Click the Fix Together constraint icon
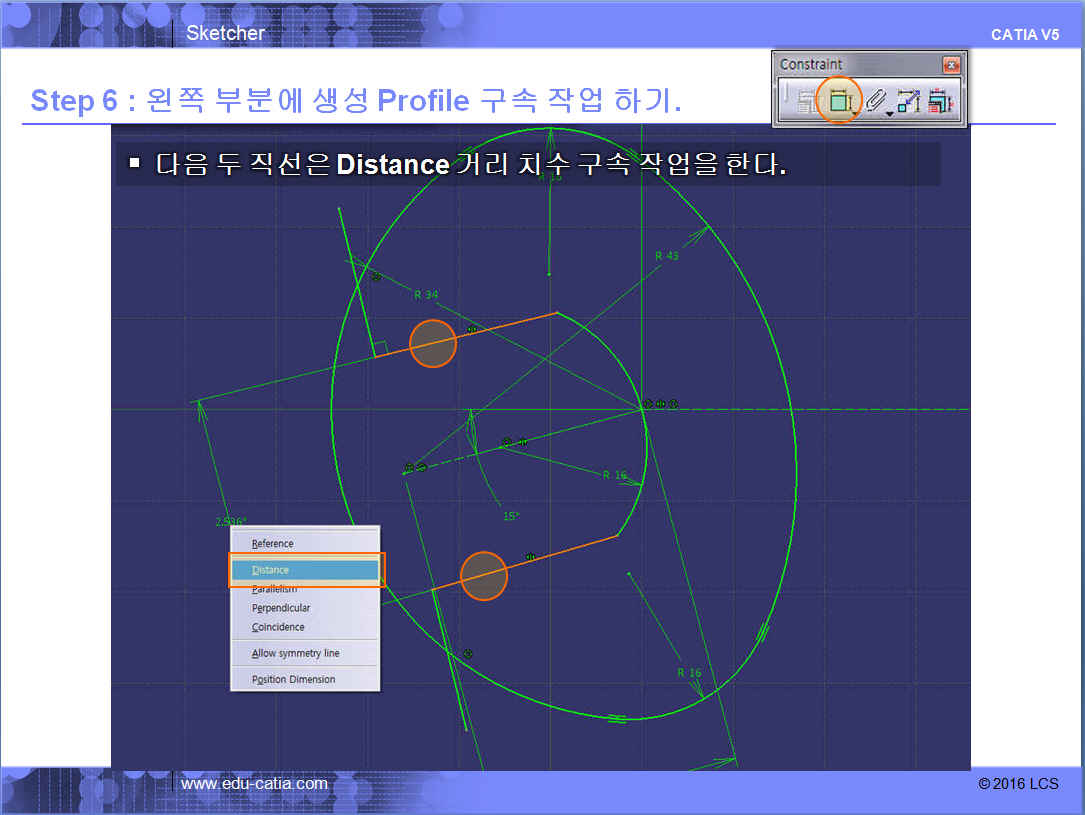The height and width of the screenshot is (815, 1085). (908, 101)
